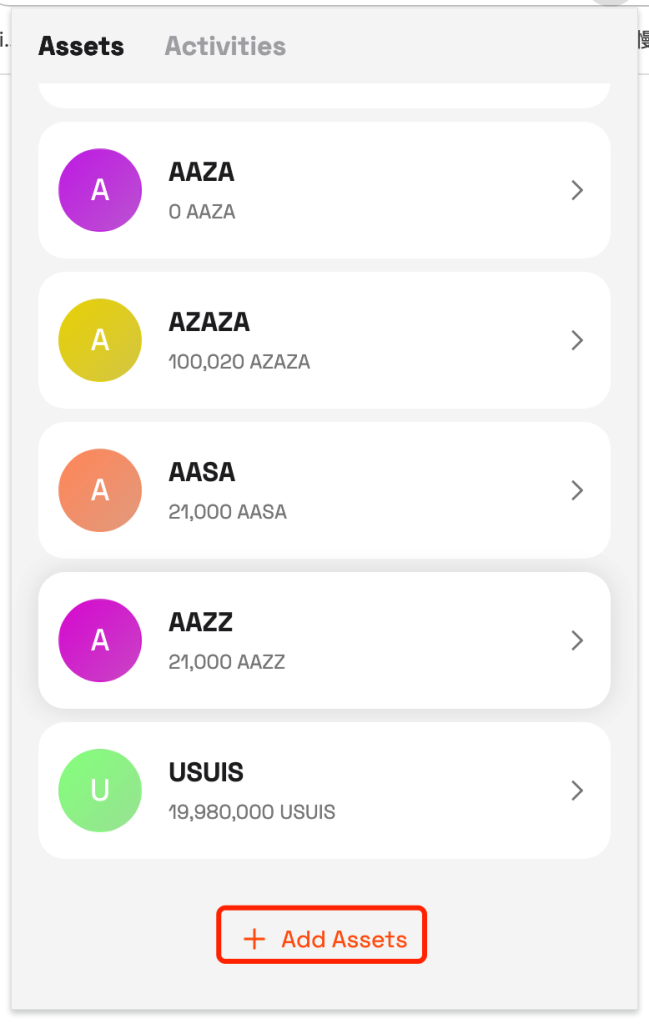
Task: Open USUIS details via its chevron arrow
Action: coord(577,790)
